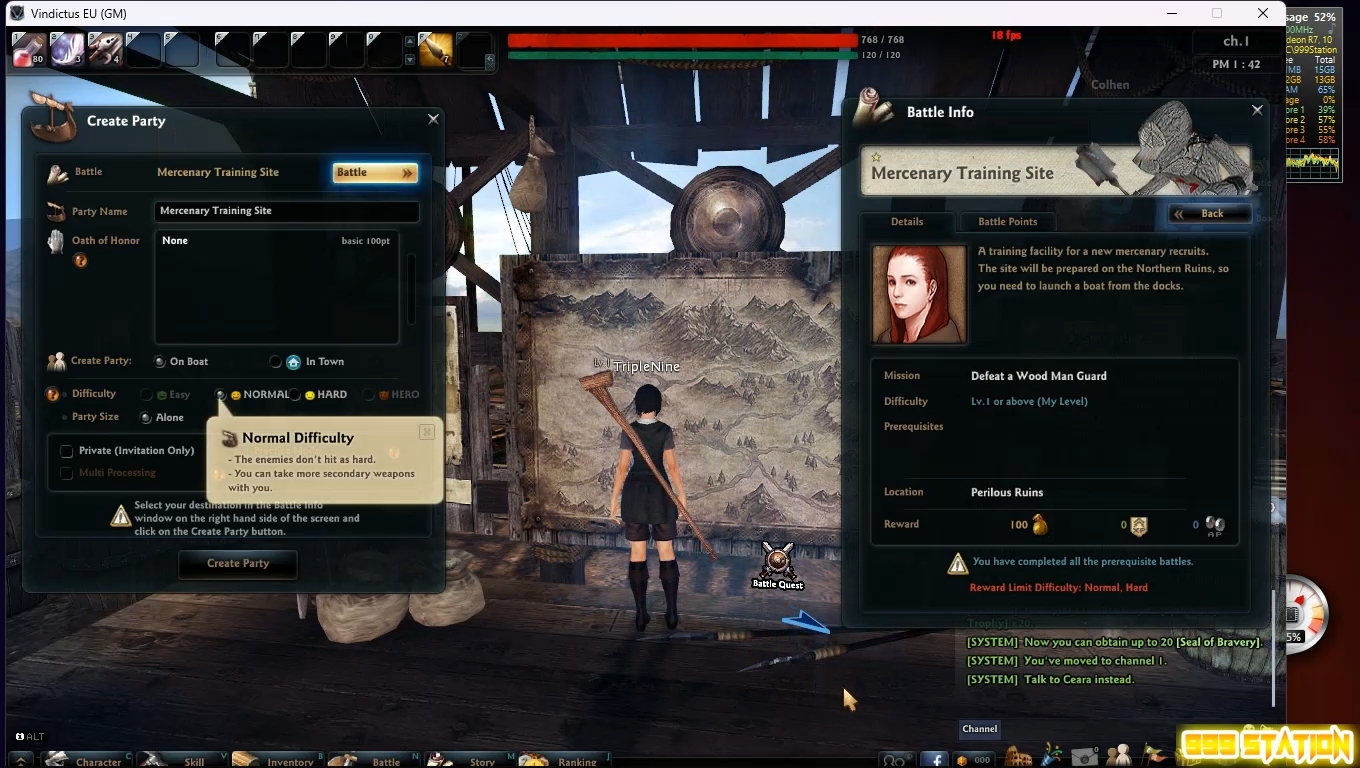This screenshot has height=768, width=1360.
Task: Click the Battle Quest crossed-swords marker
Action: 778,561
